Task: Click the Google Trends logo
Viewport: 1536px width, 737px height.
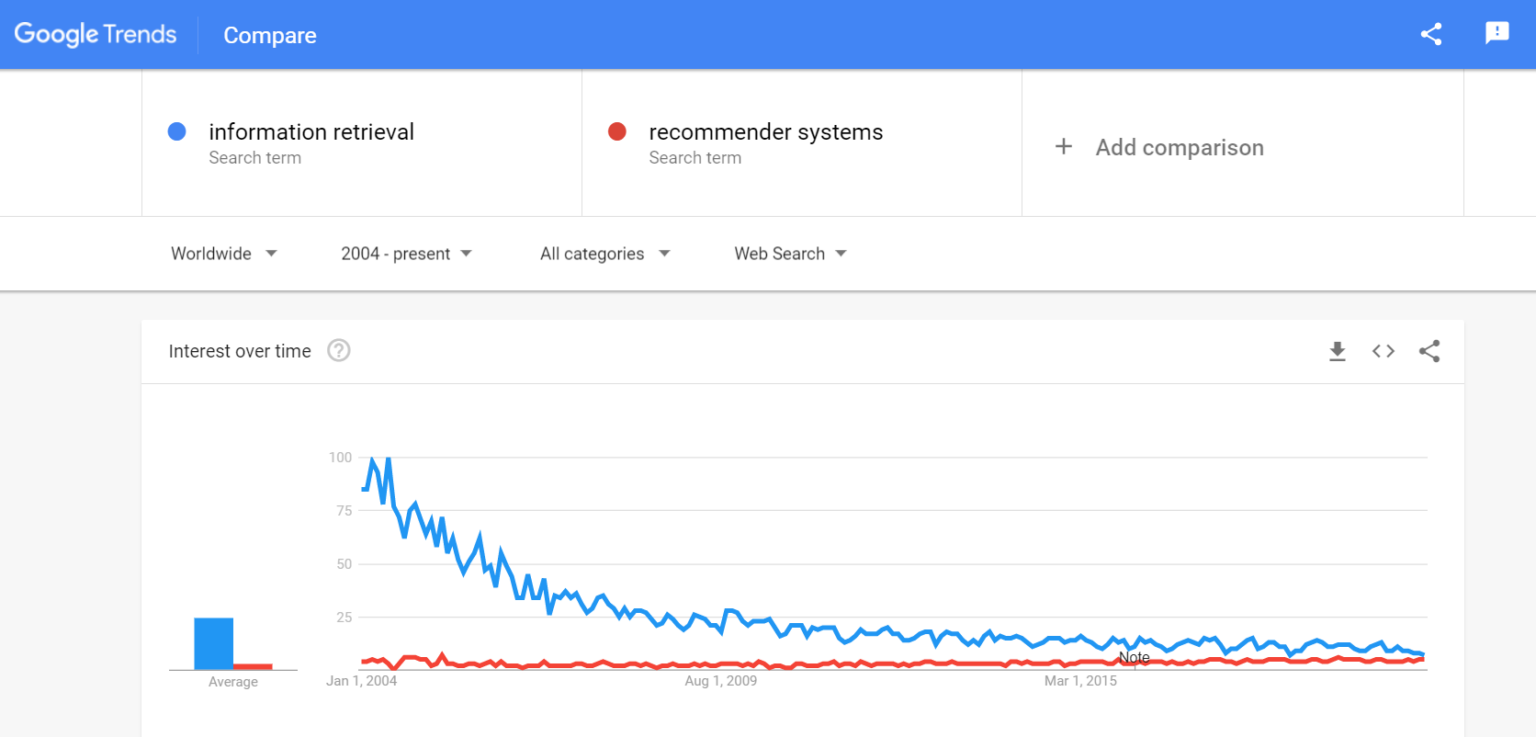Action: coord(95,33)
